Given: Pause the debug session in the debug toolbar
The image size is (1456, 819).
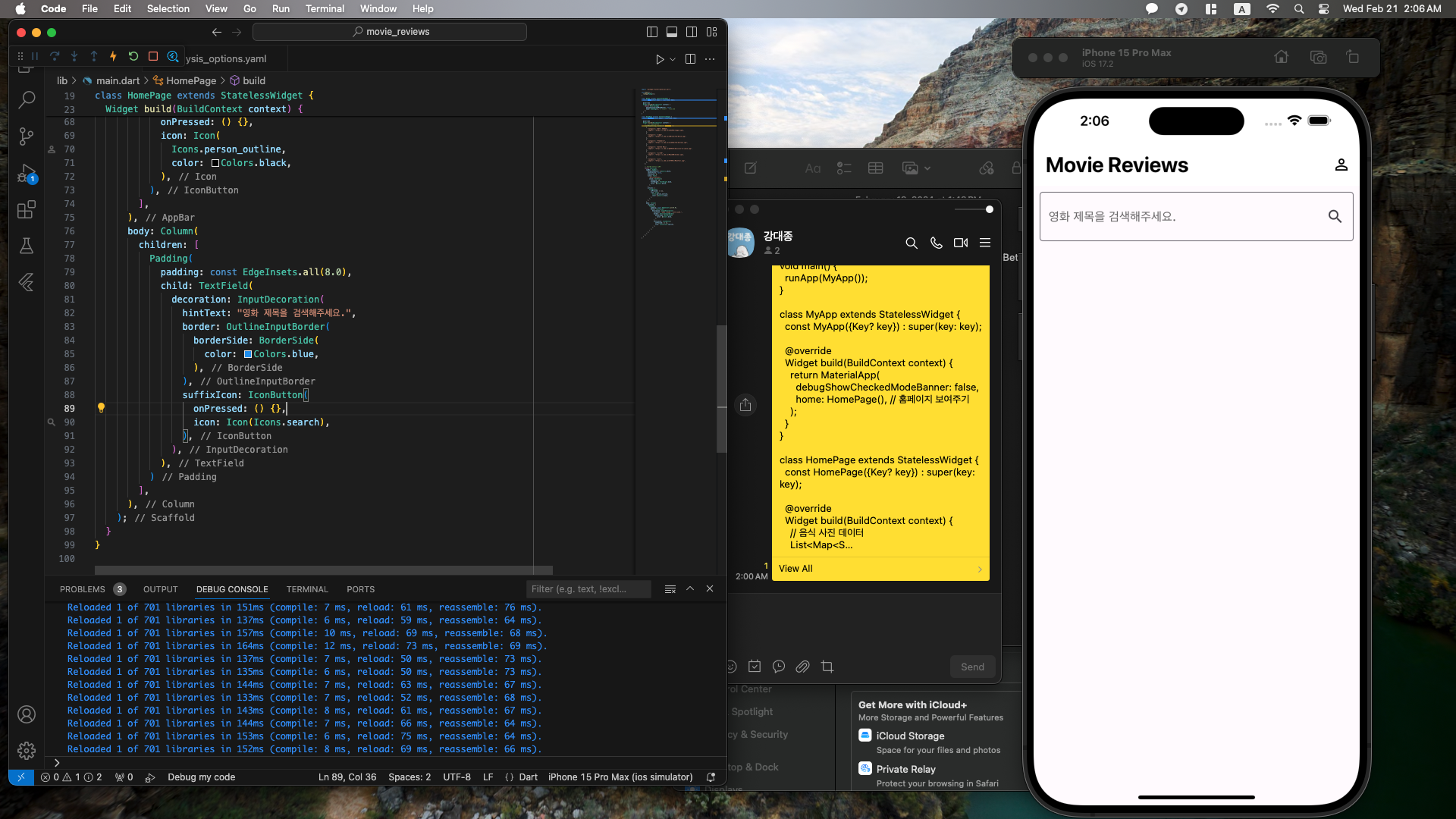Looking at the screenshot, I should coord(35,57).
